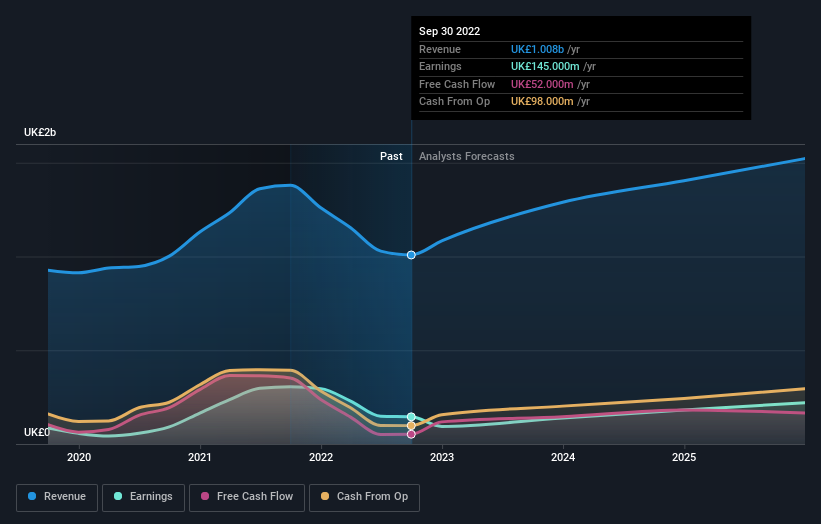
Task: Toggle the Revenue legend button
Action: point(57,497)
